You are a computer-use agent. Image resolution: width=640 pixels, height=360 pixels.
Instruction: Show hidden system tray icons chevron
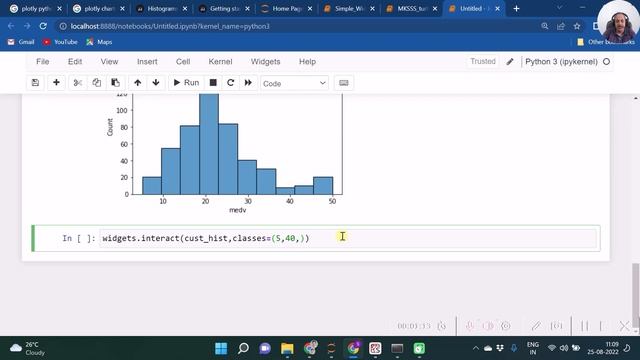[476, 348]
